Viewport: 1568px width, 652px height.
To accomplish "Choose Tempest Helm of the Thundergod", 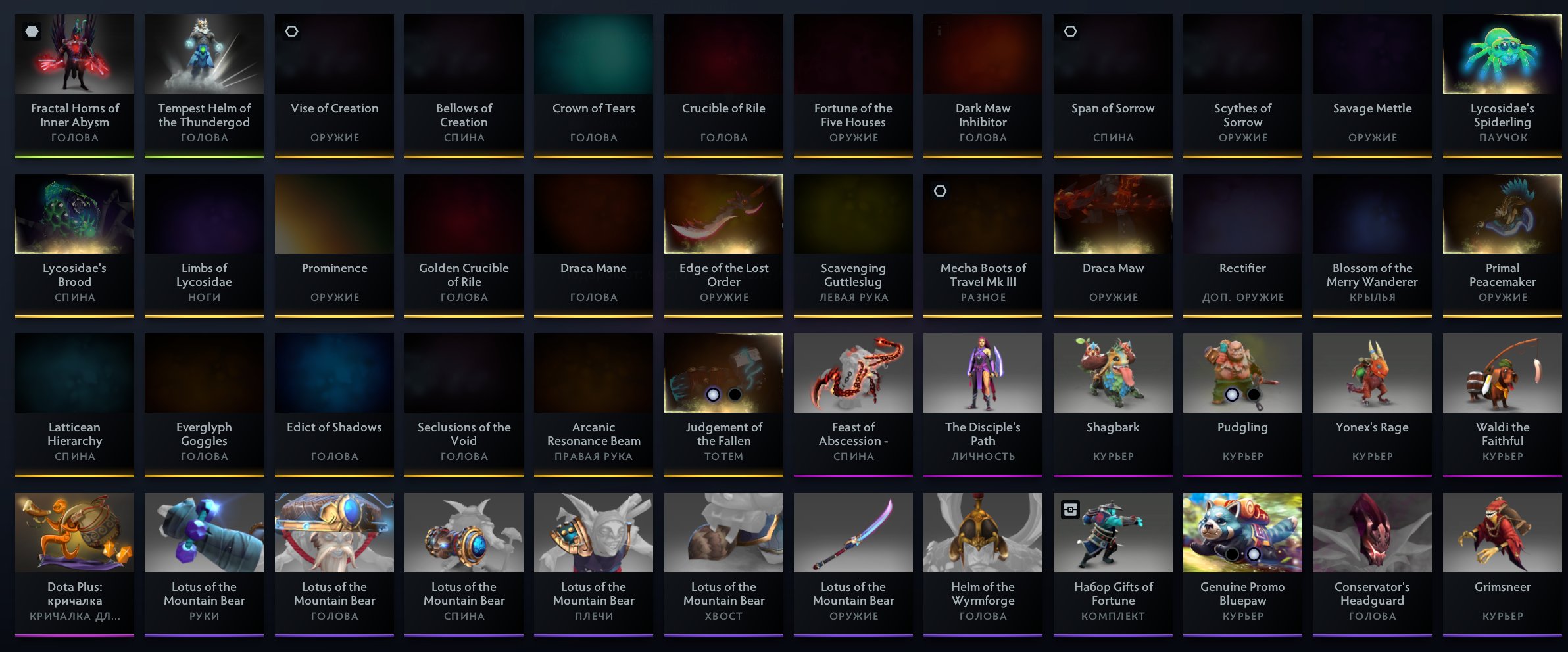I will (x=204, y=86).
